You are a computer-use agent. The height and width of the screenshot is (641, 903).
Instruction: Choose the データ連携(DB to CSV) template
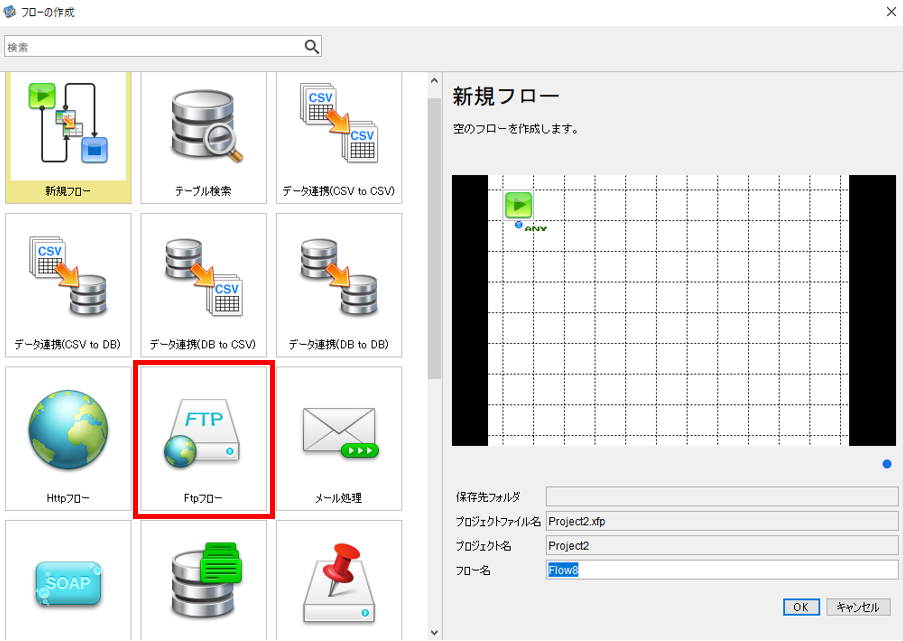point(203,285)
